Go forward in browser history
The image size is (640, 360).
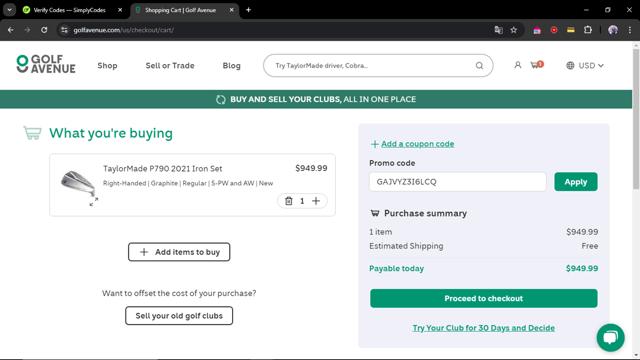(27, 30)
